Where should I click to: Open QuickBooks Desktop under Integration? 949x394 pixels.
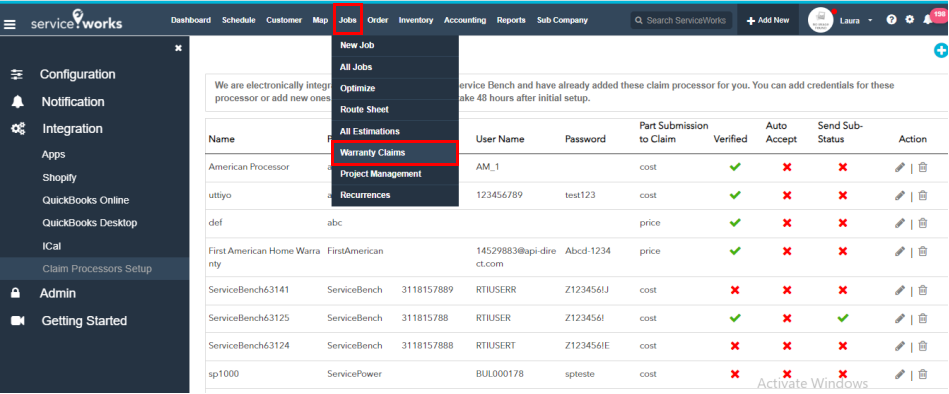click(90, 223)
